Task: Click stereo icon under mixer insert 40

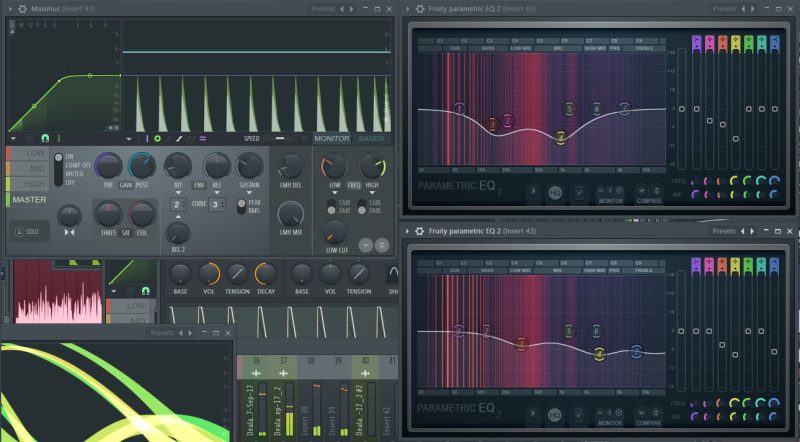Action: pos(365,373)
